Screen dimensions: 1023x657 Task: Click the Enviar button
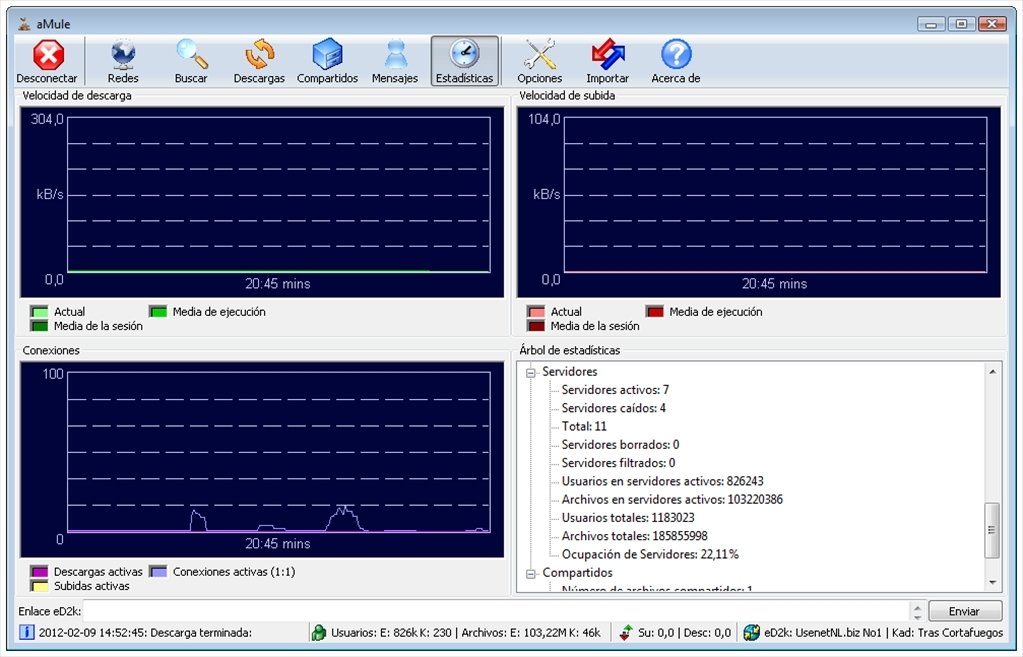965,611
